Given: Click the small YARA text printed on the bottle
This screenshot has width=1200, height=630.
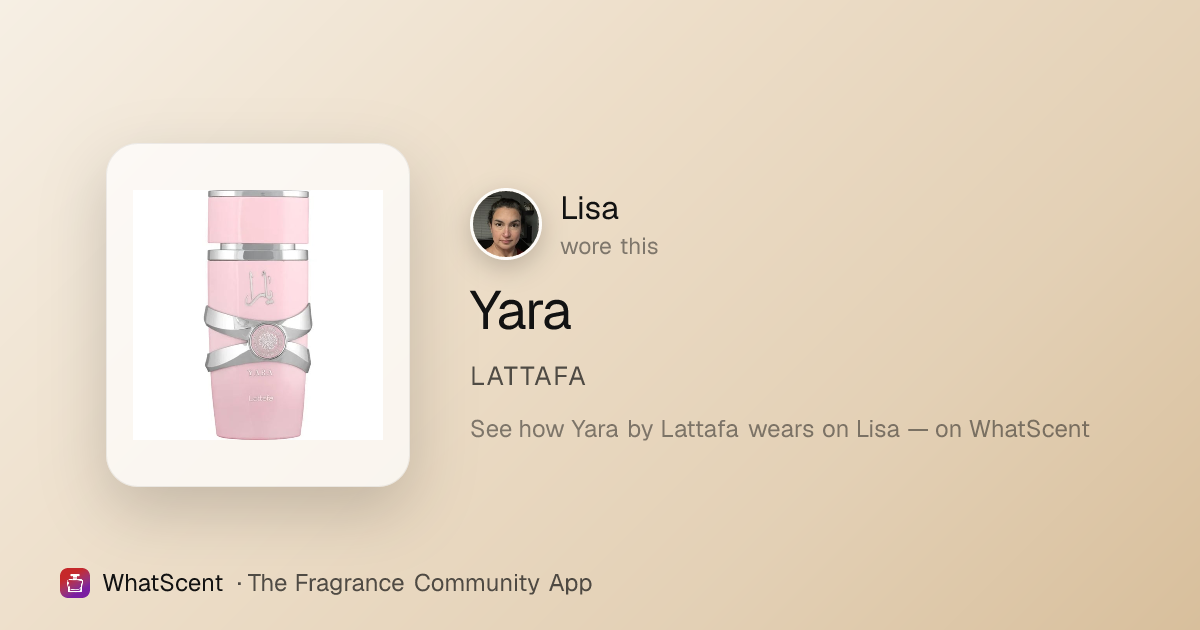Looking at the screenshot, I should coord(259,373).
